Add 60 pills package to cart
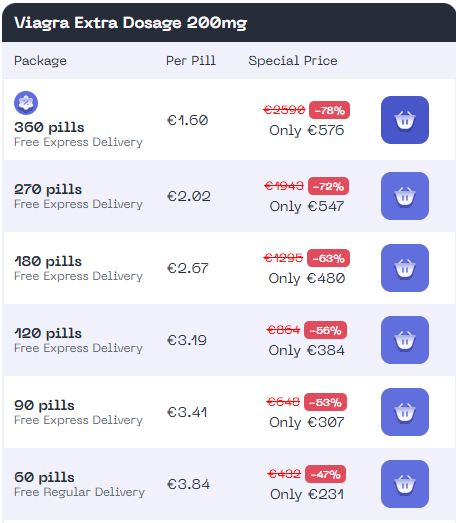 point(405,484)
